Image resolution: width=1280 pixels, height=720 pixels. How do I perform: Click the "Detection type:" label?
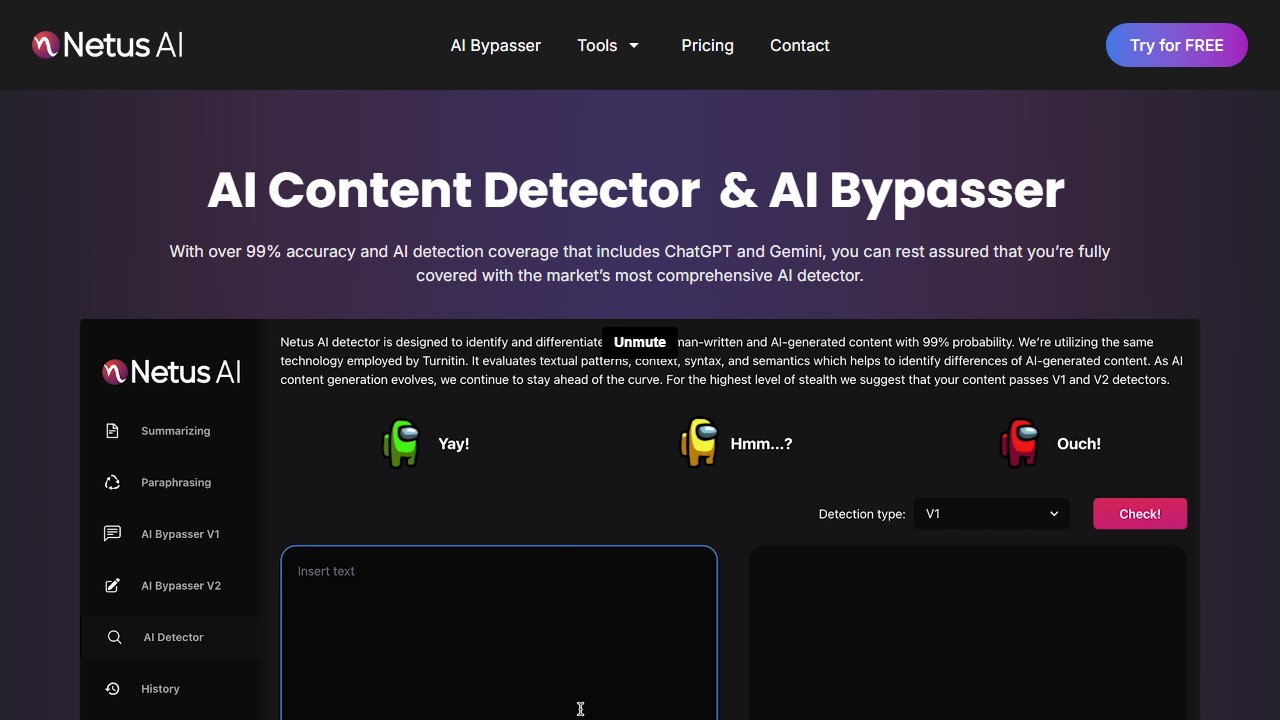(862, 514)
